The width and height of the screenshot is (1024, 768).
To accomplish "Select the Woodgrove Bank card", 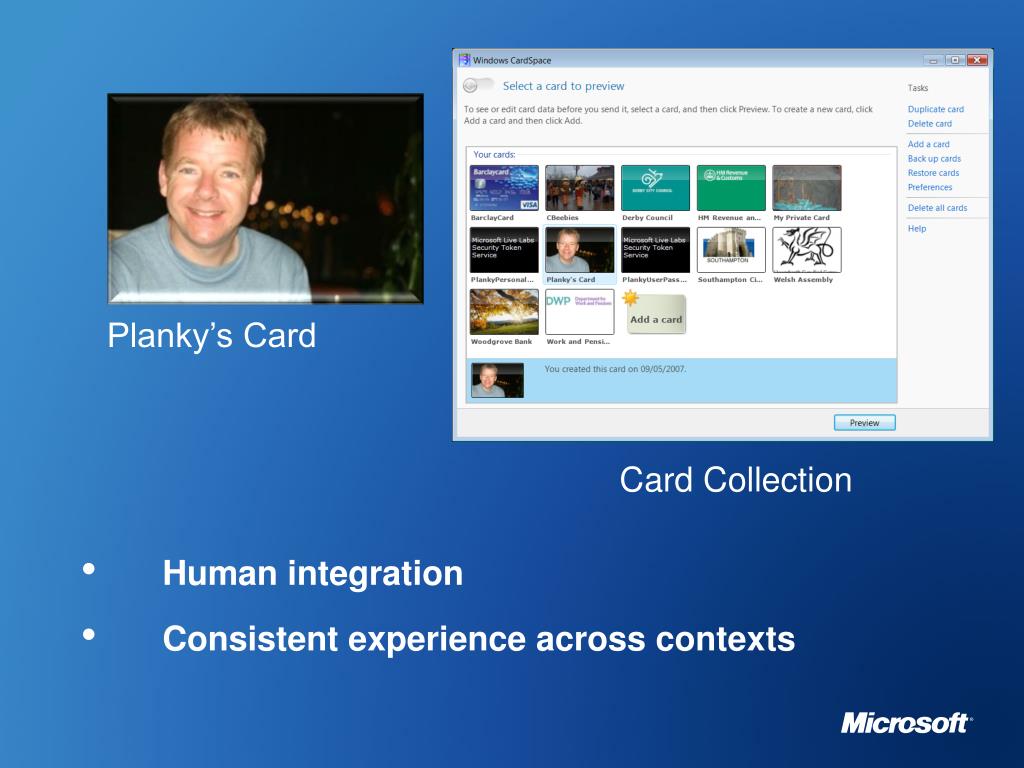I will click(504, 312).
